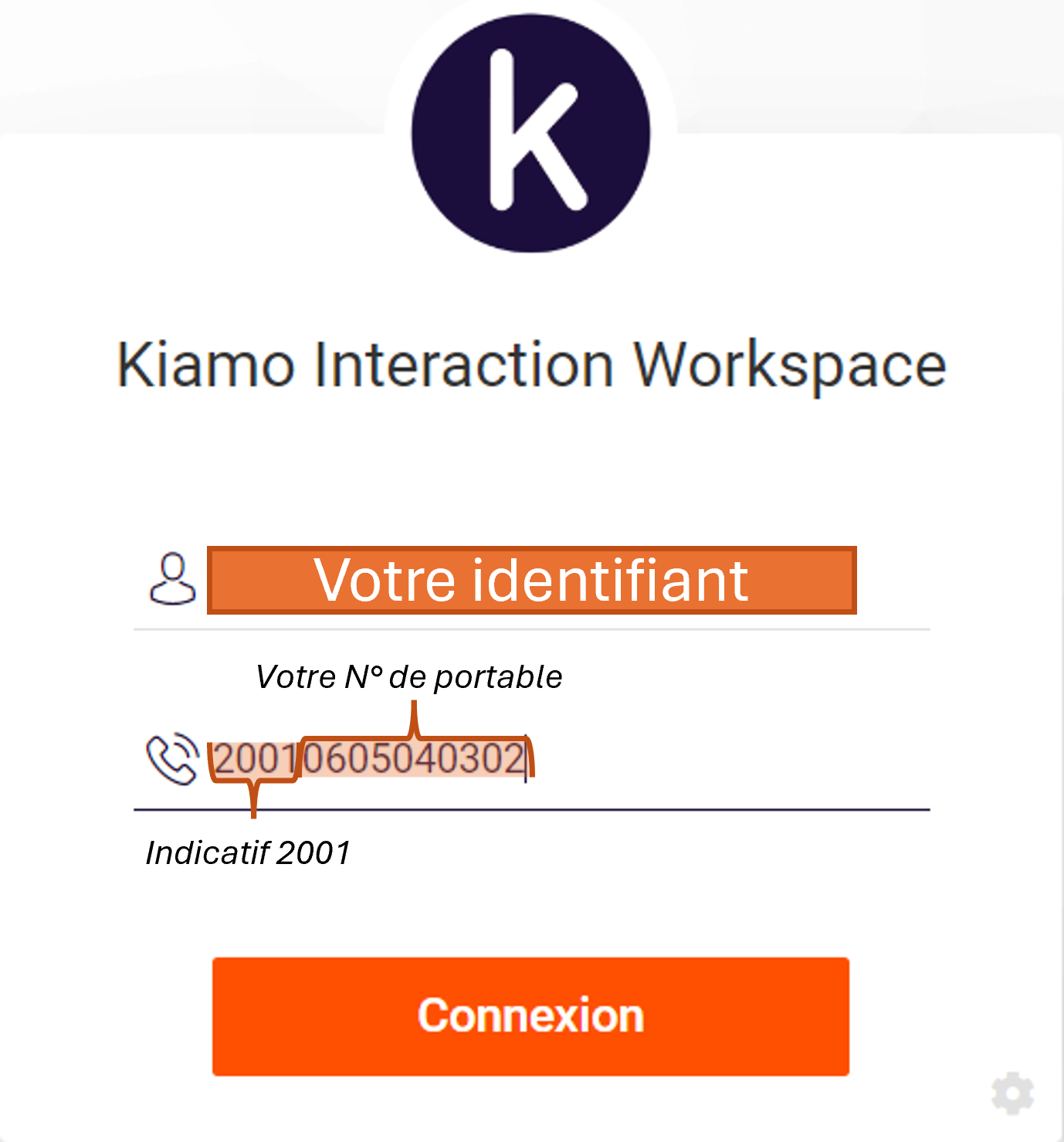
Task: Click the separator line below identifier field
Action: [x=531, y=630]
